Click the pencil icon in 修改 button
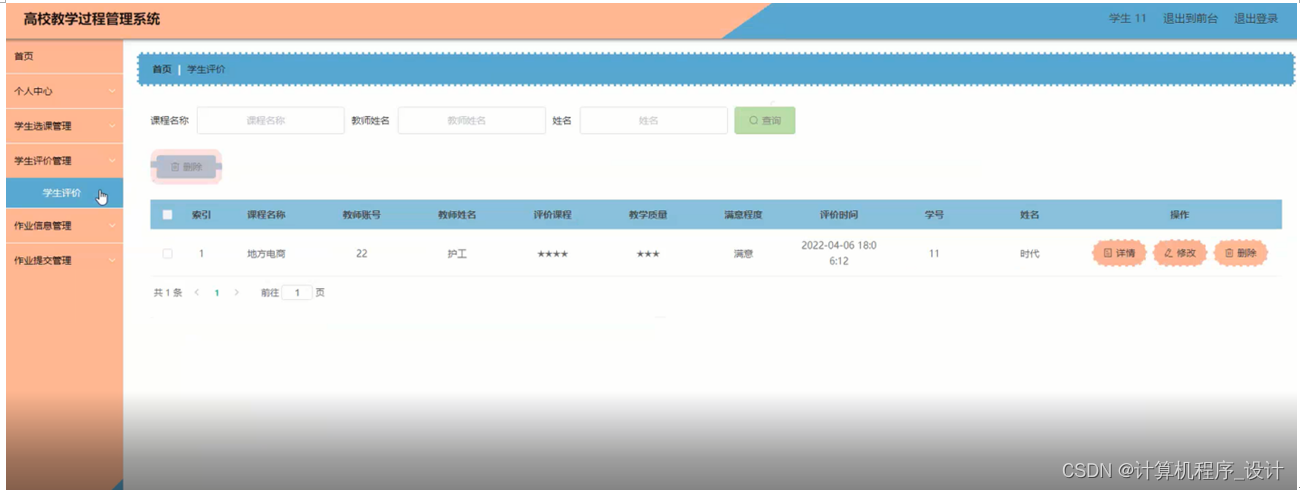This screenshot has width=1300, height=490. click(1169, 254)
